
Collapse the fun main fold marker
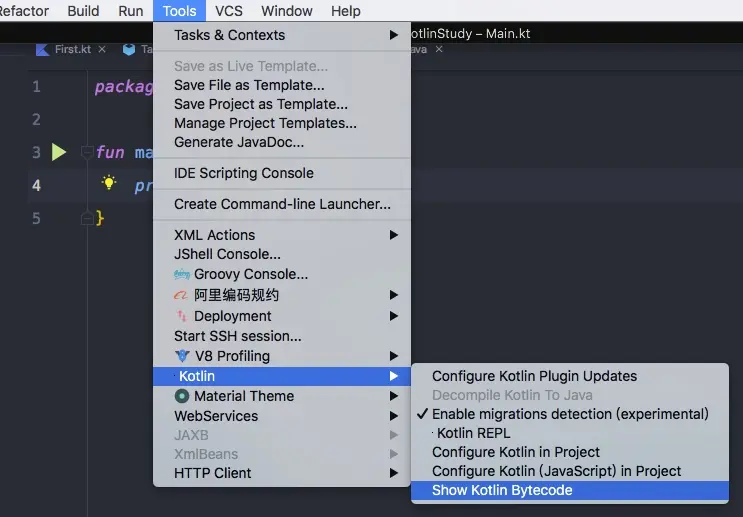[87, 152]
